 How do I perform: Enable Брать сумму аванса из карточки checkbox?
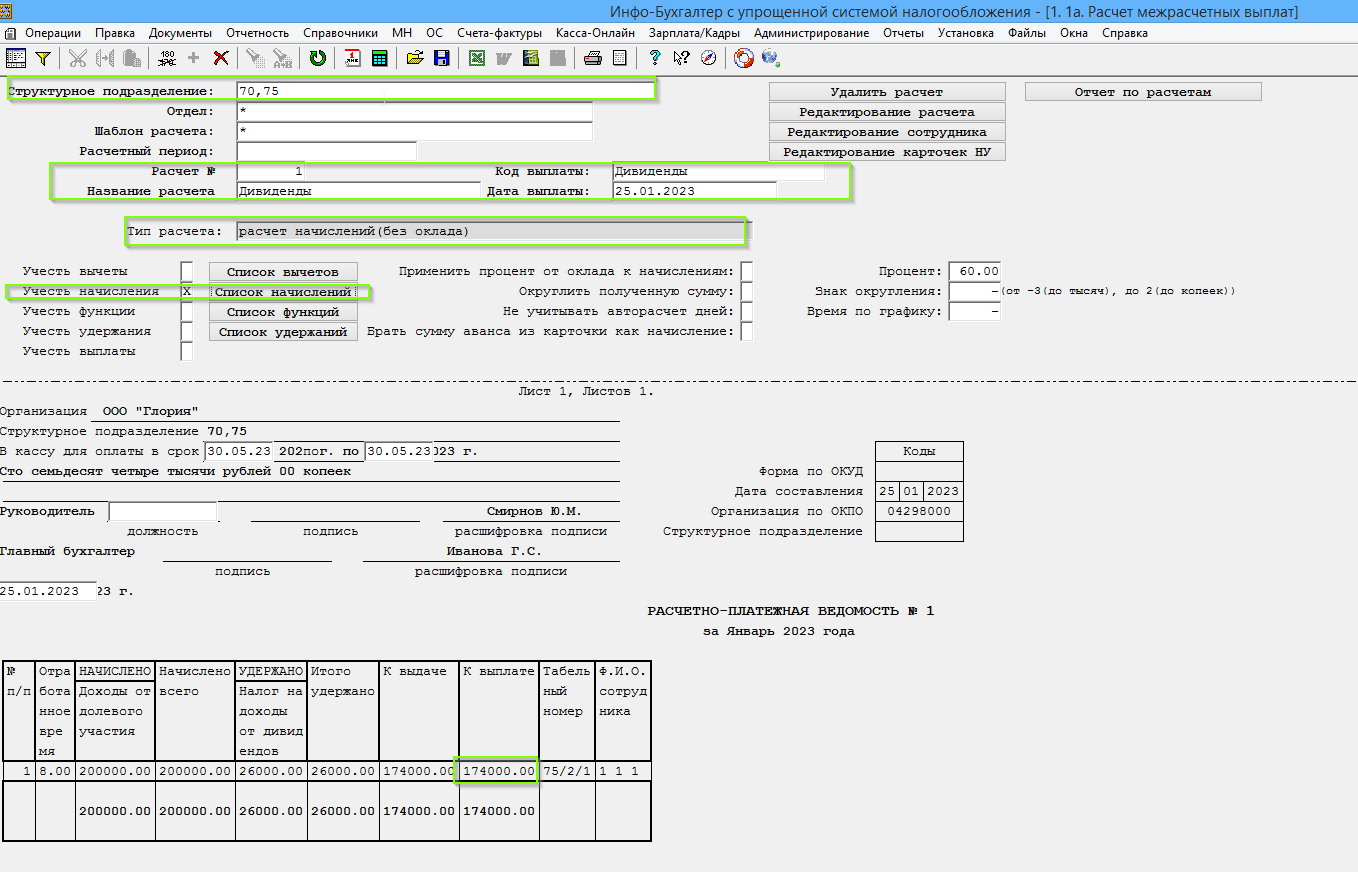pos(747,331)
